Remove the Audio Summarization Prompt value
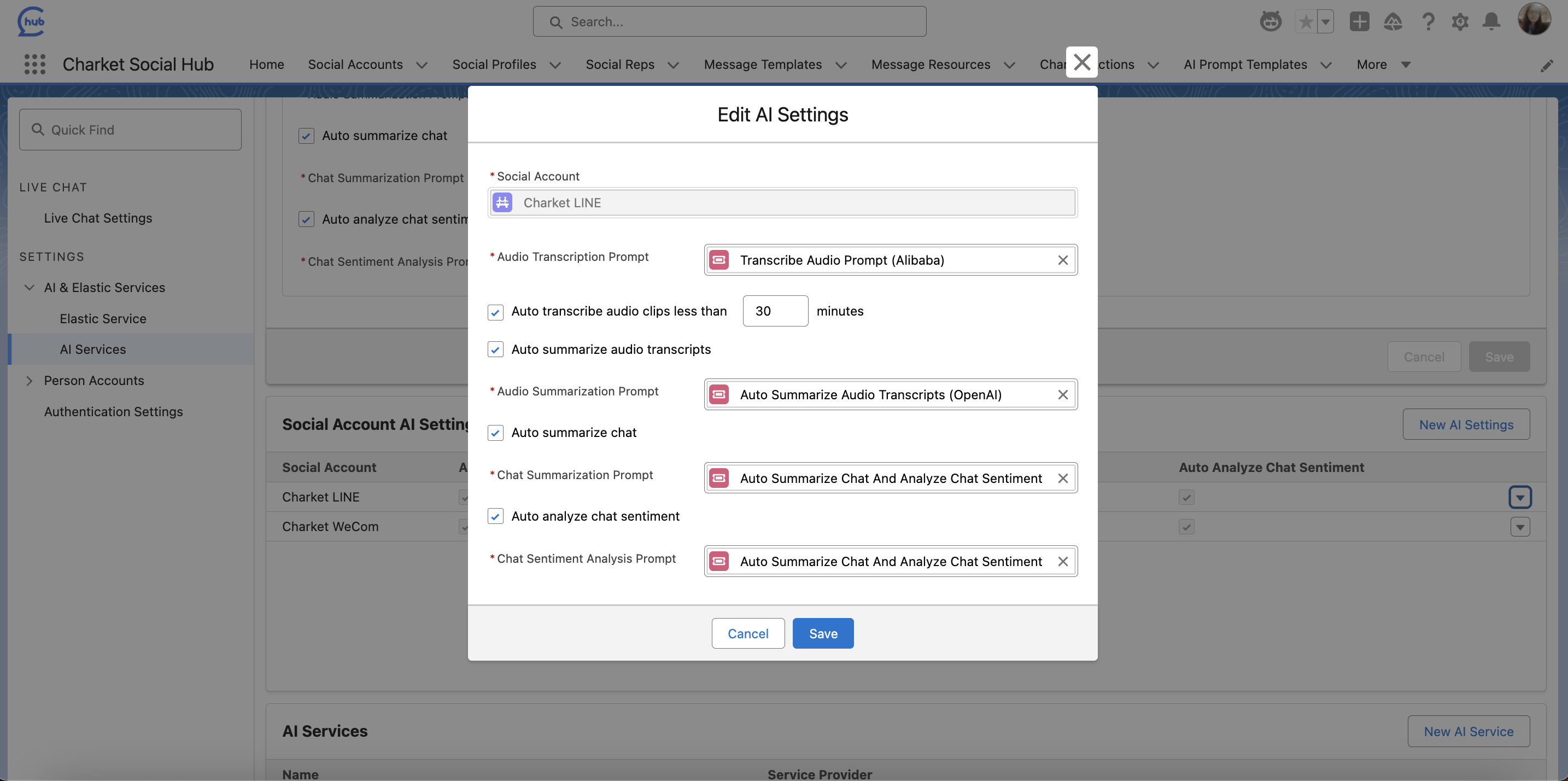This screenshot has width=1568, height=781. 1062,394
